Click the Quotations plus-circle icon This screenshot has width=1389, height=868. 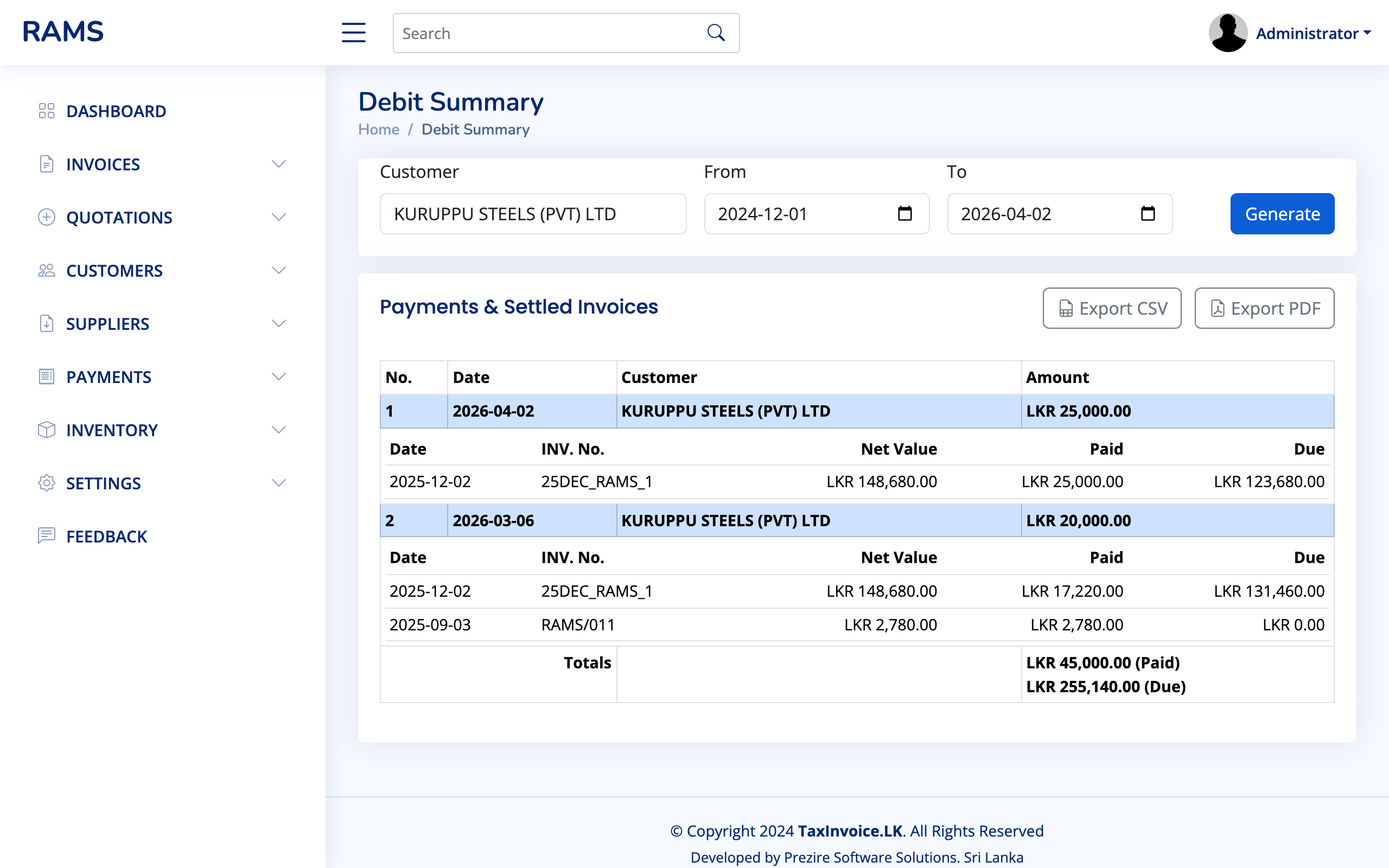point(47,217)
